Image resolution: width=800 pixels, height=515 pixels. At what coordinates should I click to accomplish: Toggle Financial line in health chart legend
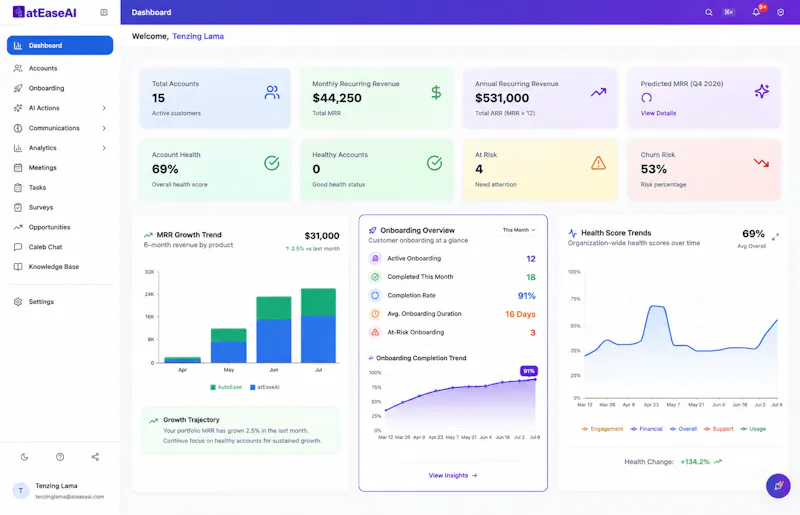(646, 429)
